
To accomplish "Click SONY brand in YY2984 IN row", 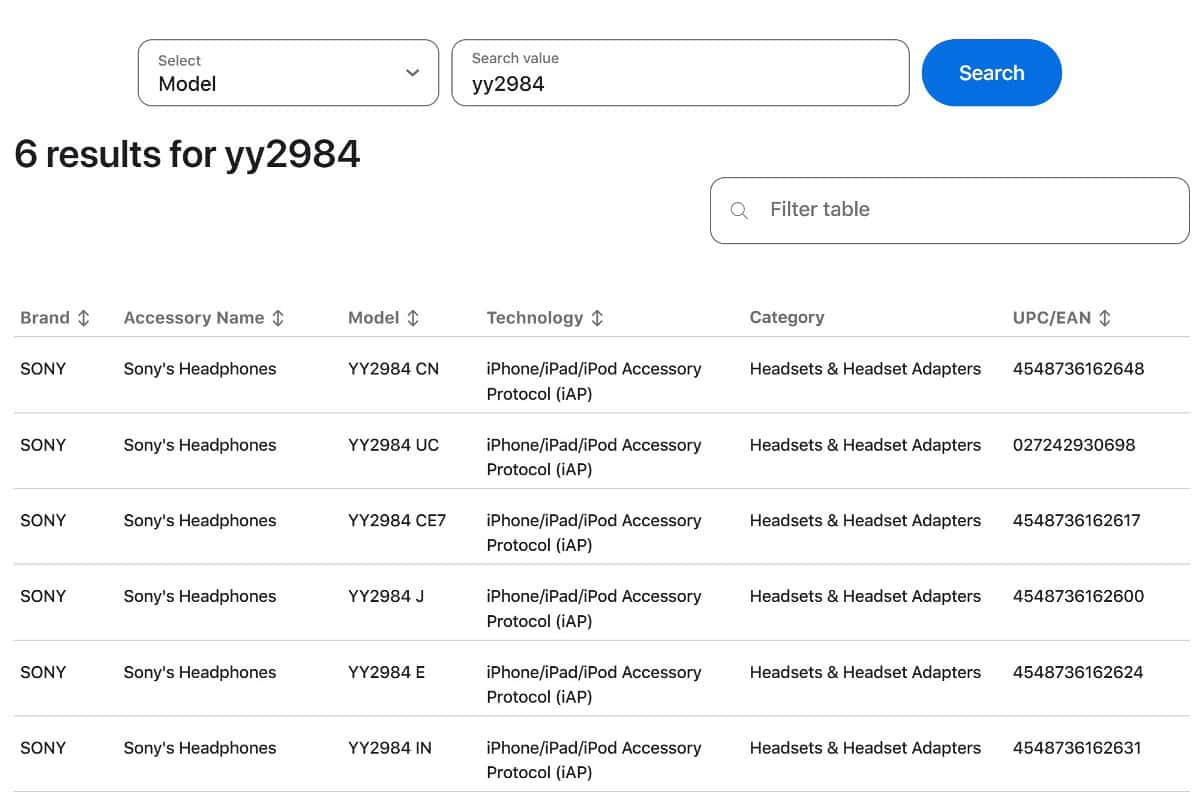I will (x=43, y=748).
